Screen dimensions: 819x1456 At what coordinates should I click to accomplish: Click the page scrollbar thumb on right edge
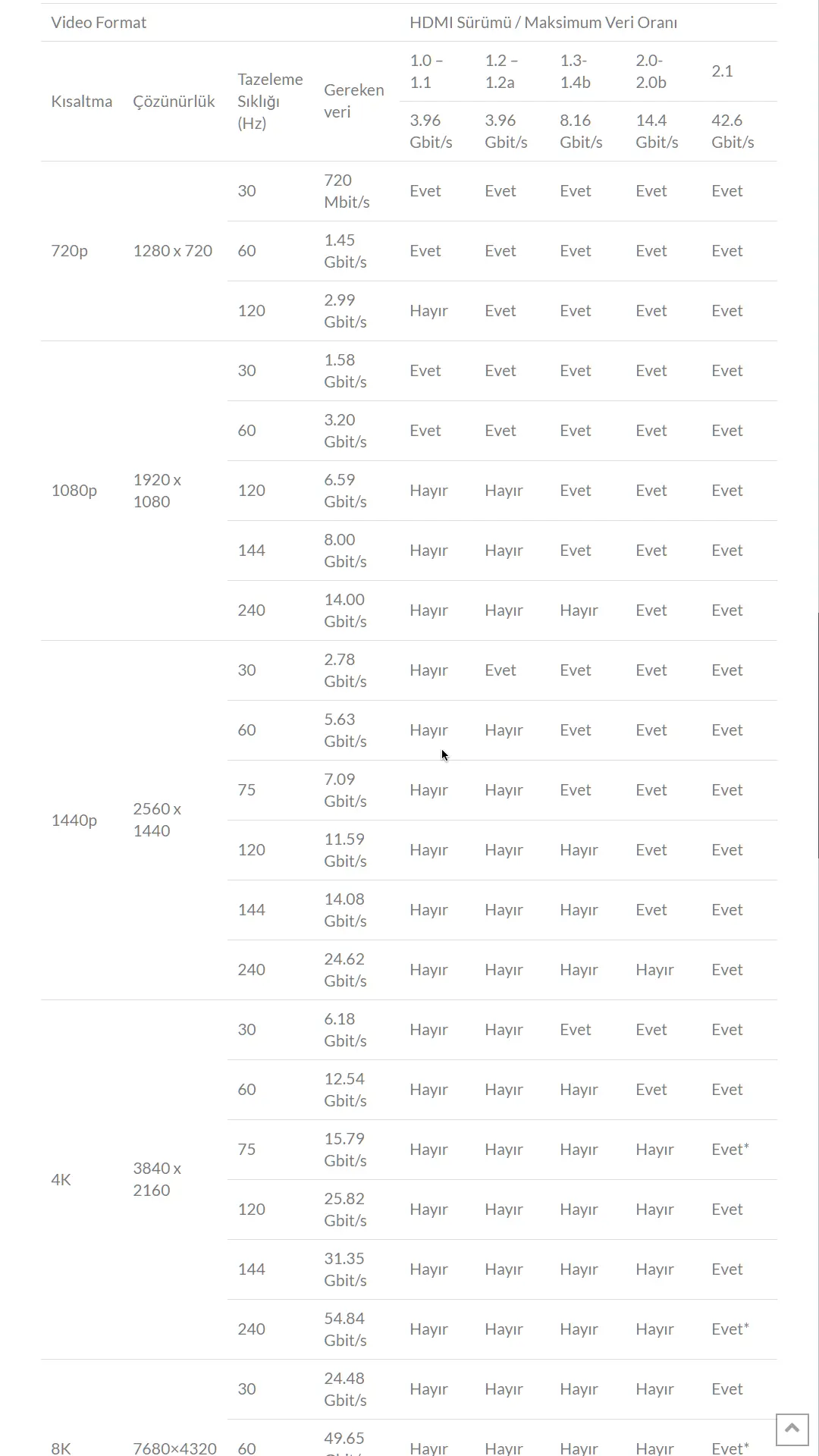tap(817, 736)
